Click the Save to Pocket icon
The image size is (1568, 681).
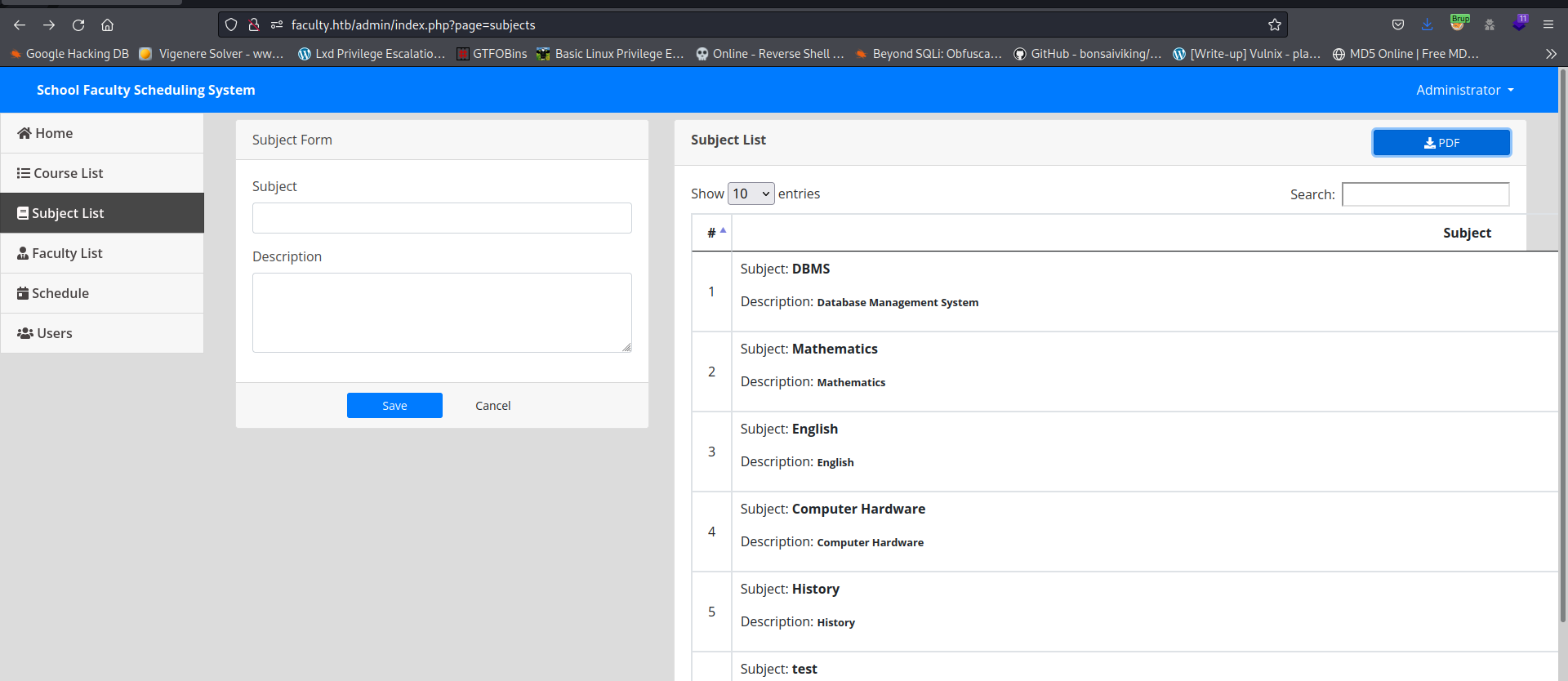pos(1398,25)
